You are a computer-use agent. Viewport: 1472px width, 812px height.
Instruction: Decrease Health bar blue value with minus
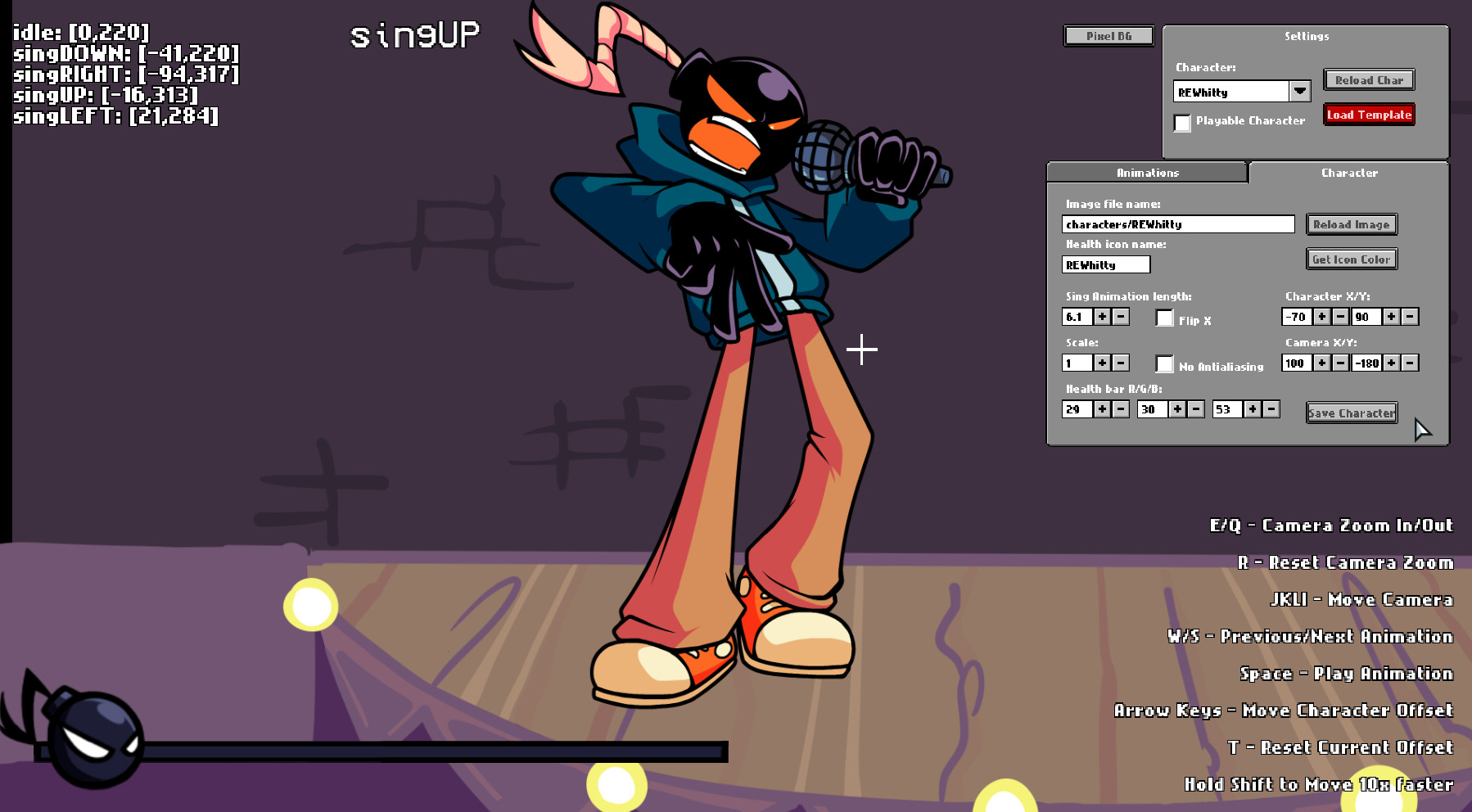click(x=1271, y=409)
